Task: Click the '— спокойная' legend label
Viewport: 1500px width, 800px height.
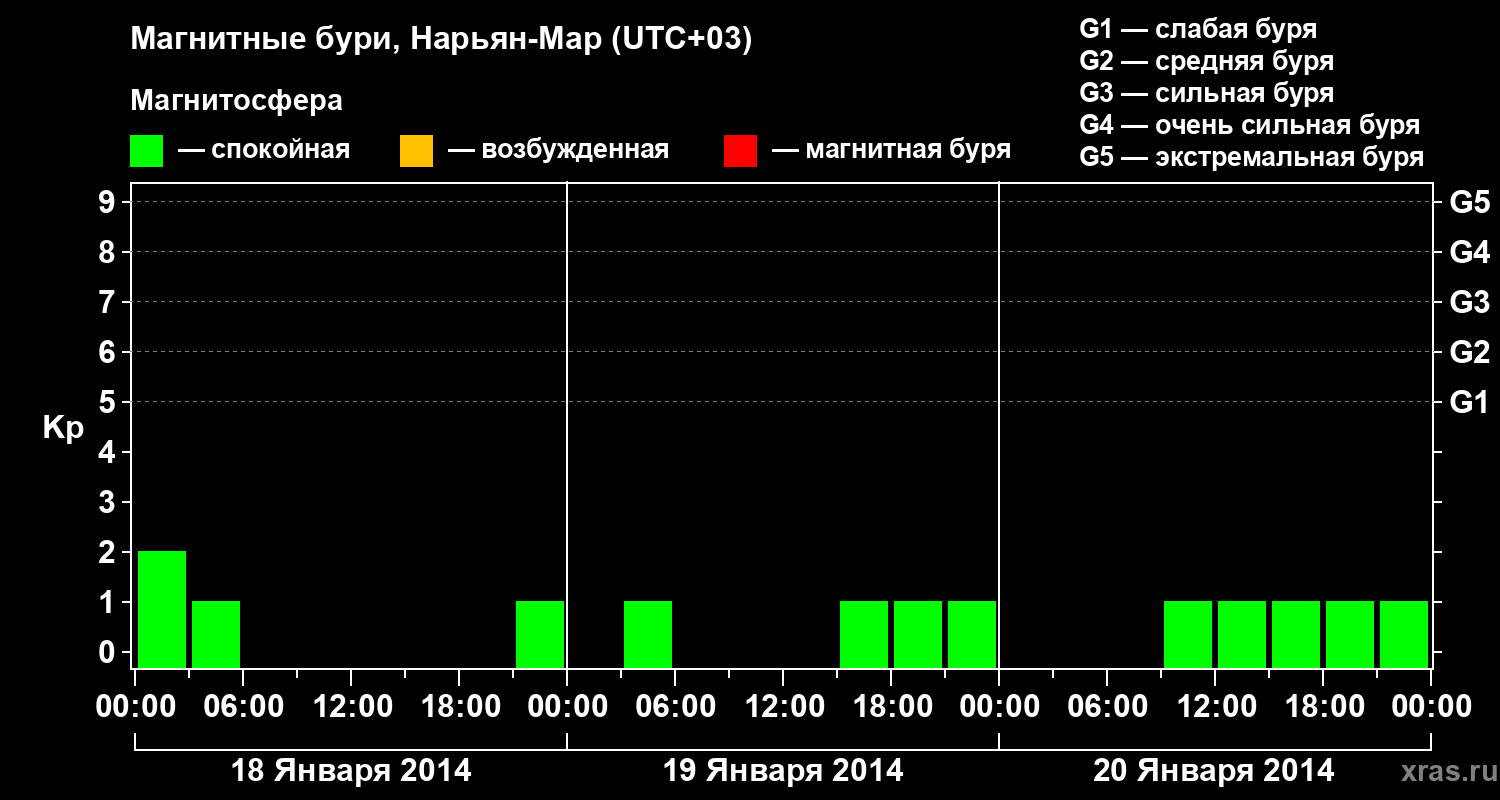Action: 264,150
